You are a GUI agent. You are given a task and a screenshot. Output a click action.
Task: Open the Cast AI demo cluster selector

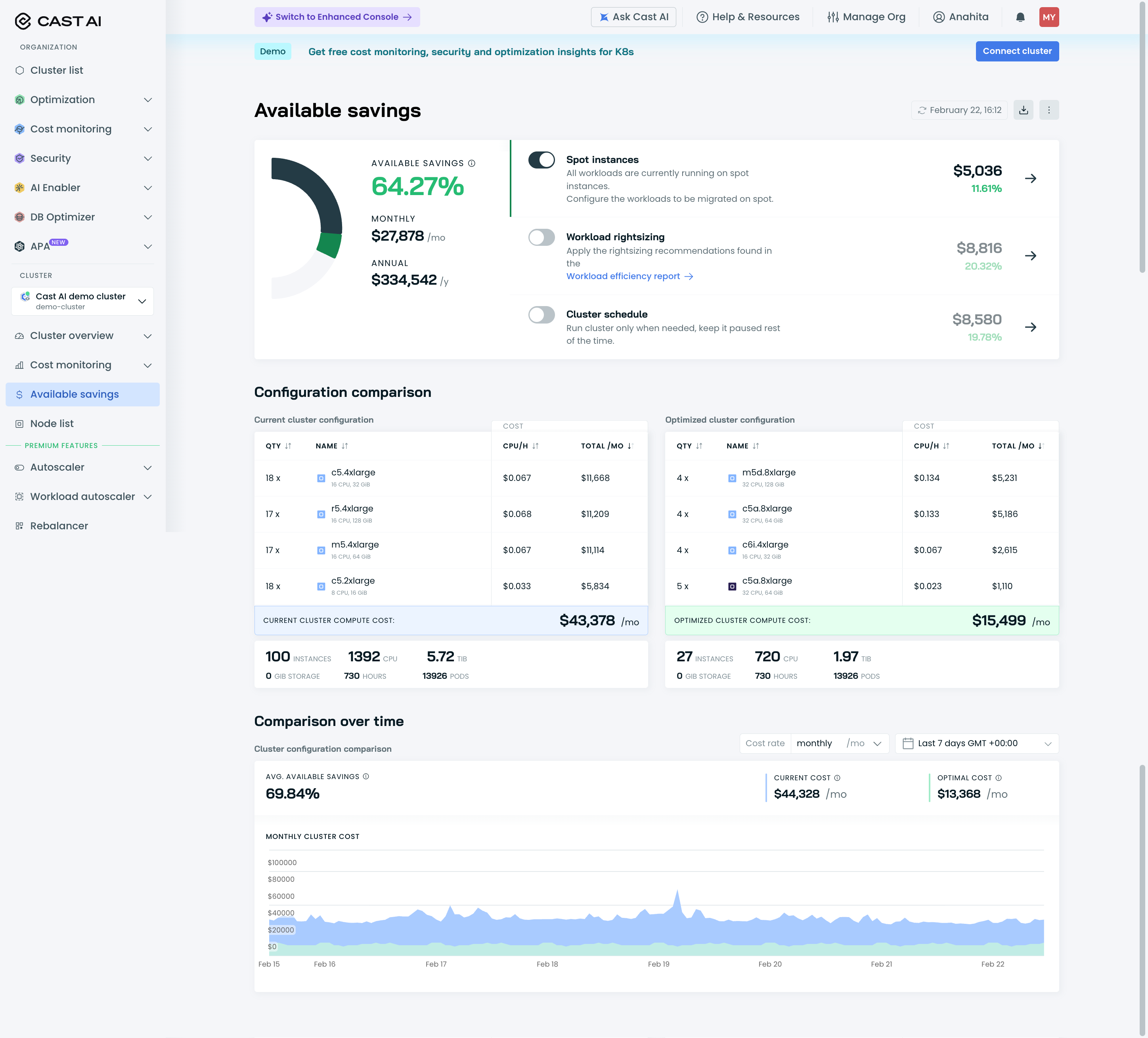82,301
